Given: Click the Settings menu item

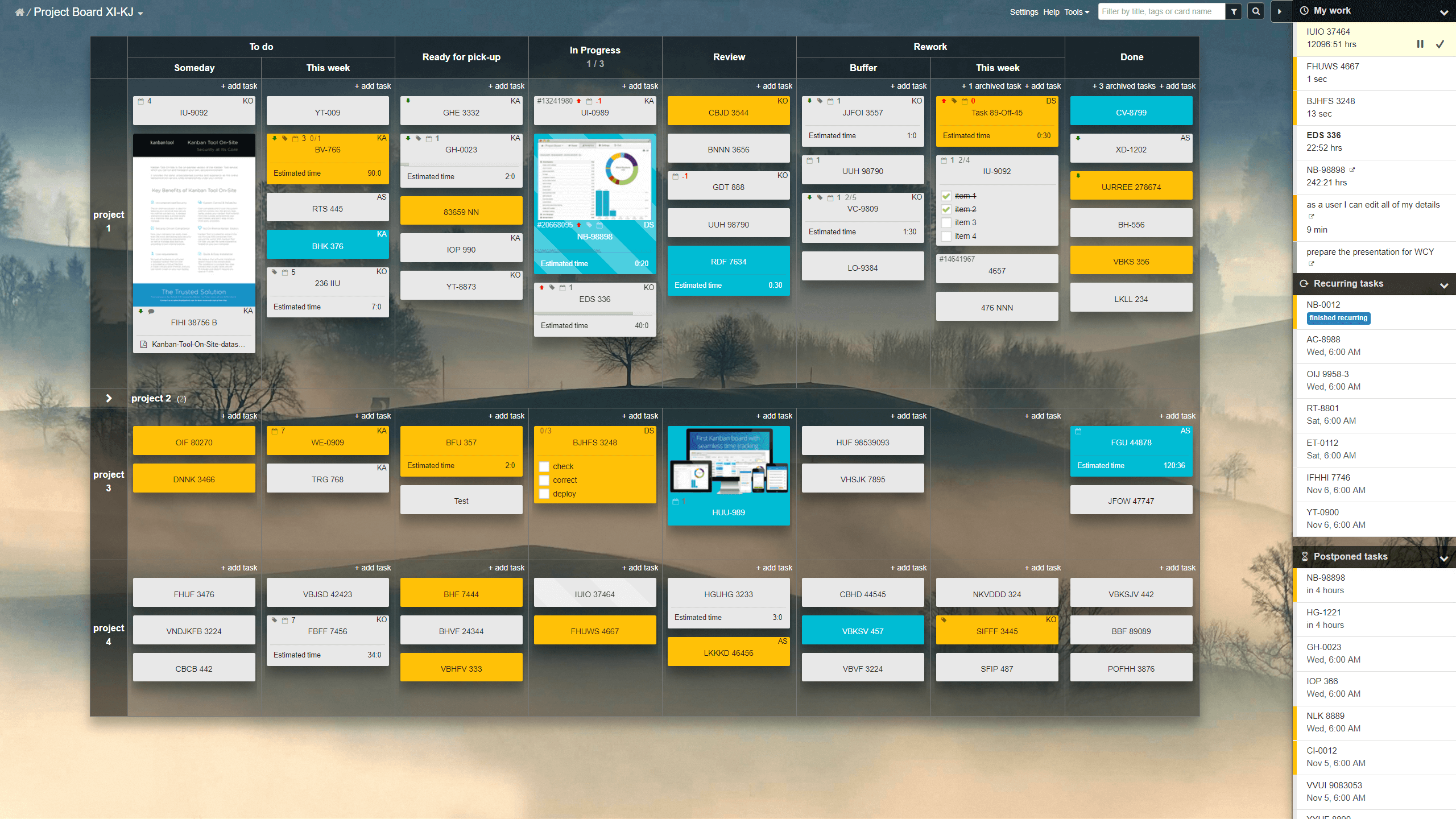Looking at the screenshot, I should click(1026, 11).
